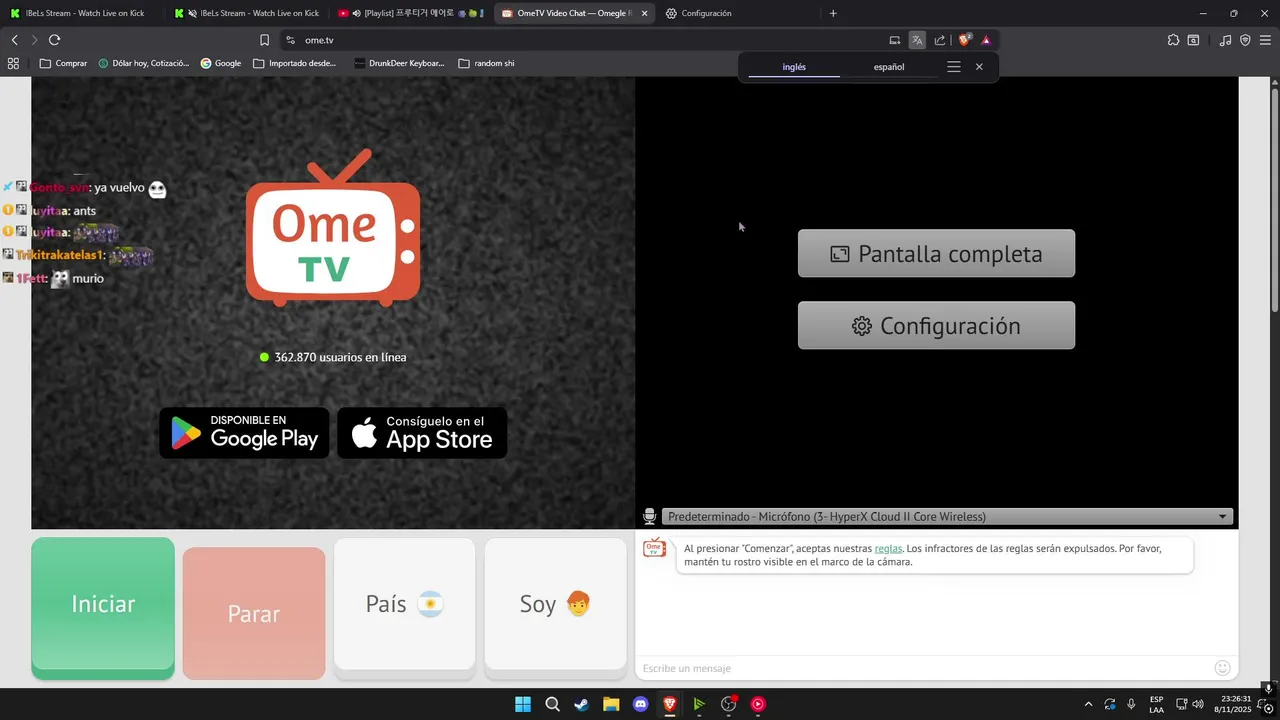The height and width of the screenshot is (720, 1280).
Task: Open the Google bookmark
Action: [x=221, y=63]
